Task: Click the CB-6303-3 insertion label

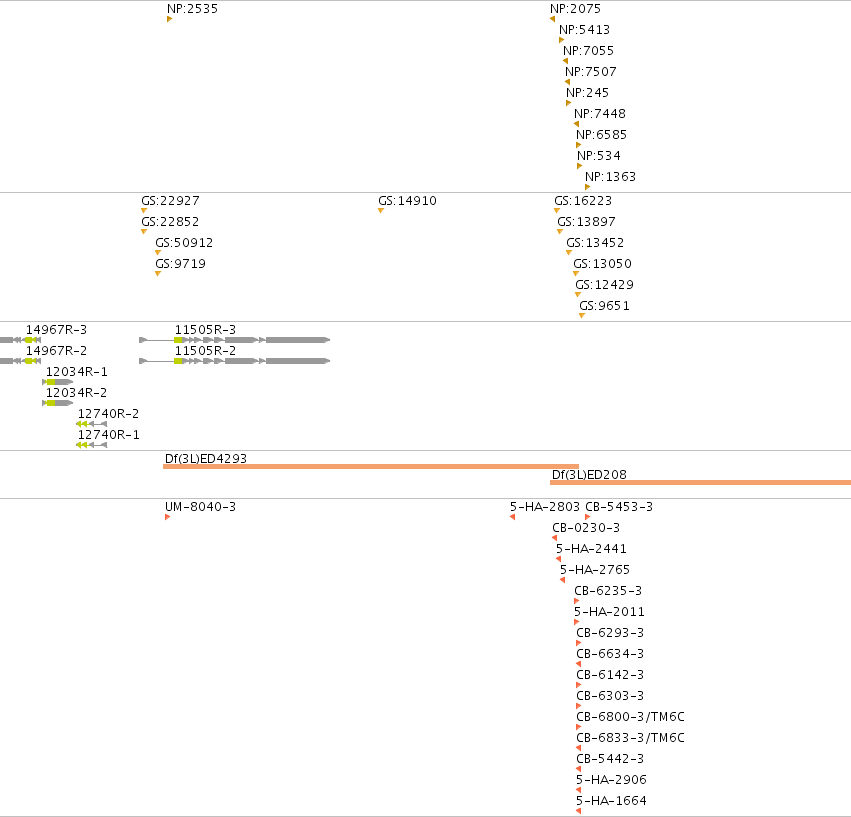Action: point(610,696)
